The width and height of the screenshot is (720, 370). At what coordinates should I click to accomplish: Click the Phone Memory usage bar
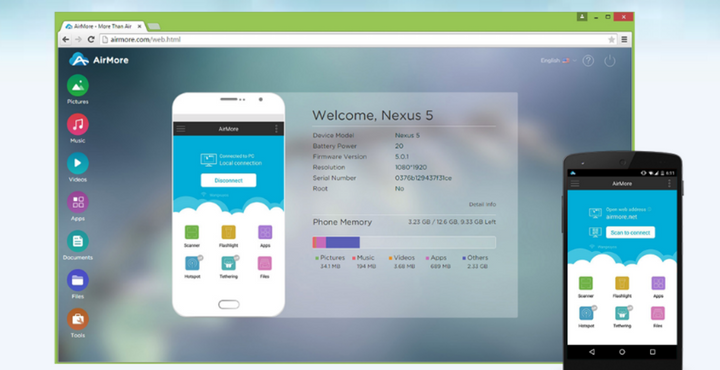404,242
